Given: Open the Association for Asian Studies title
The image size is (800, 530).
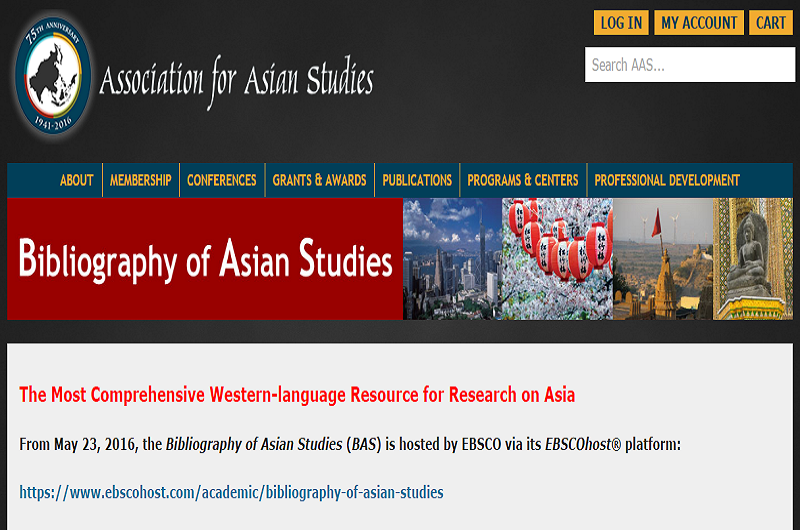Looking at the screenshot, I should 237,81.
